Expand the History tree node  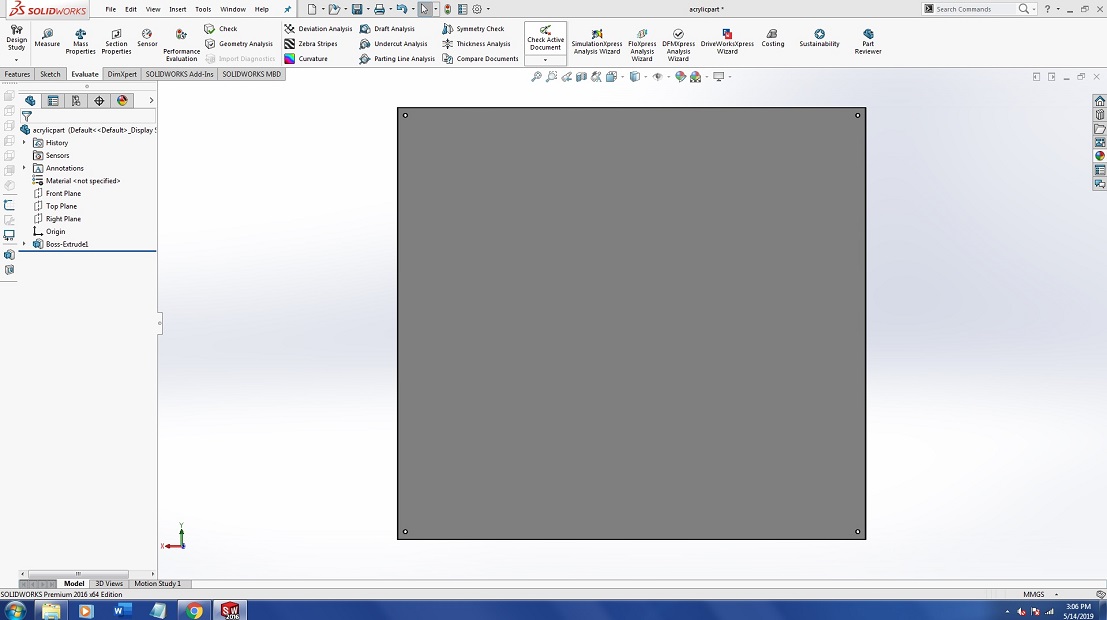coord(24,143)
